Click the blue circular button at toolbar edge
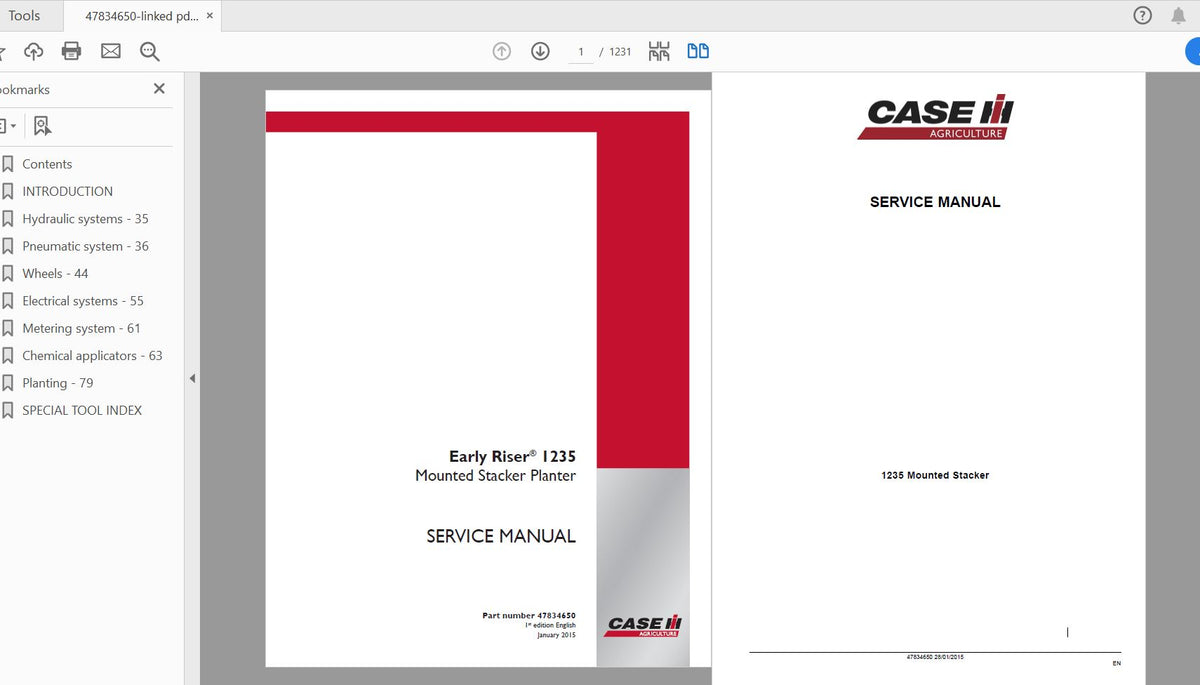 pyautogui.click(x=1193, y=51)
